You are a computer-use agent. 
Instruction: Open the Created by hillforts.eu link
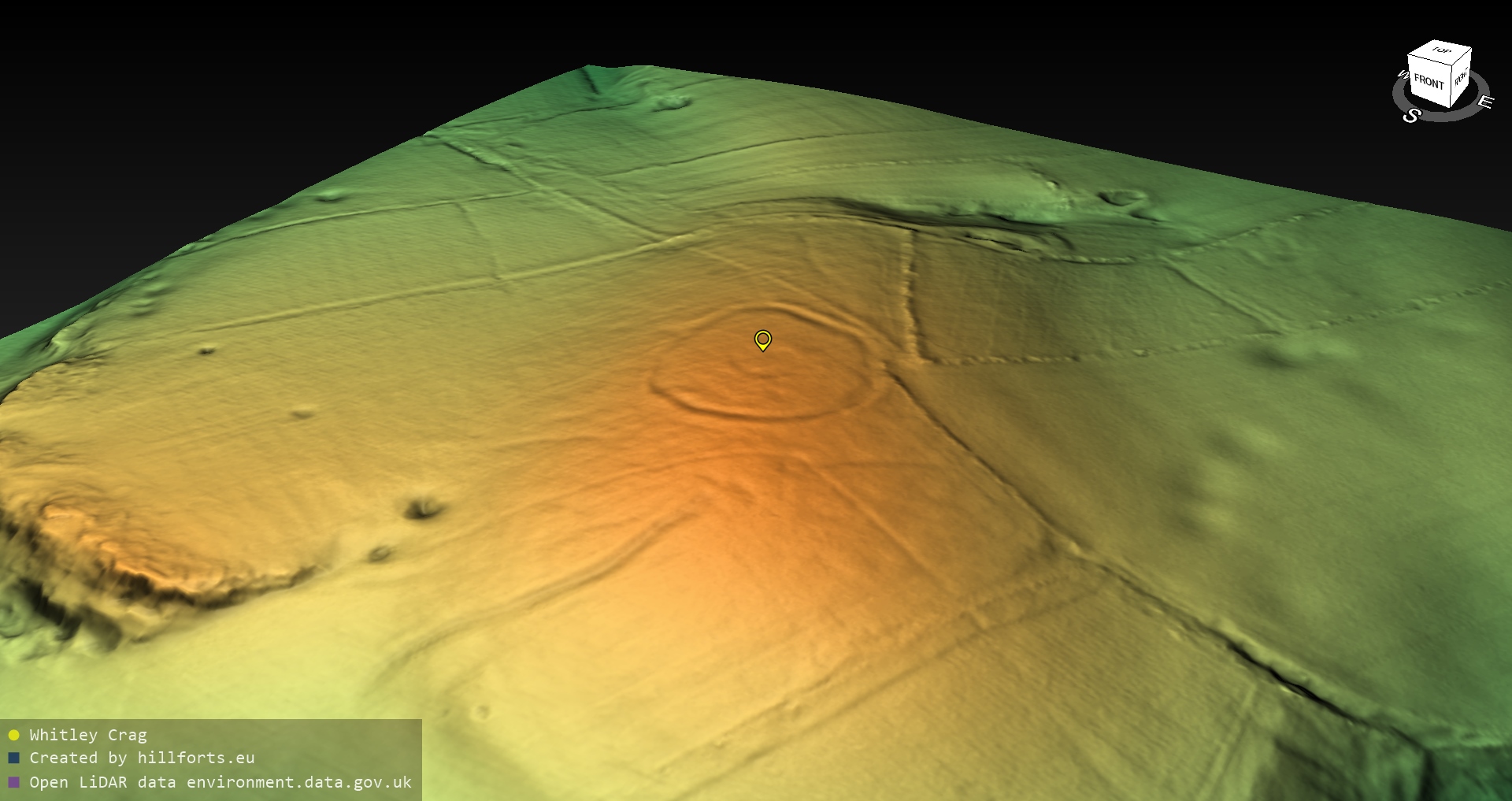pos(142,758)
